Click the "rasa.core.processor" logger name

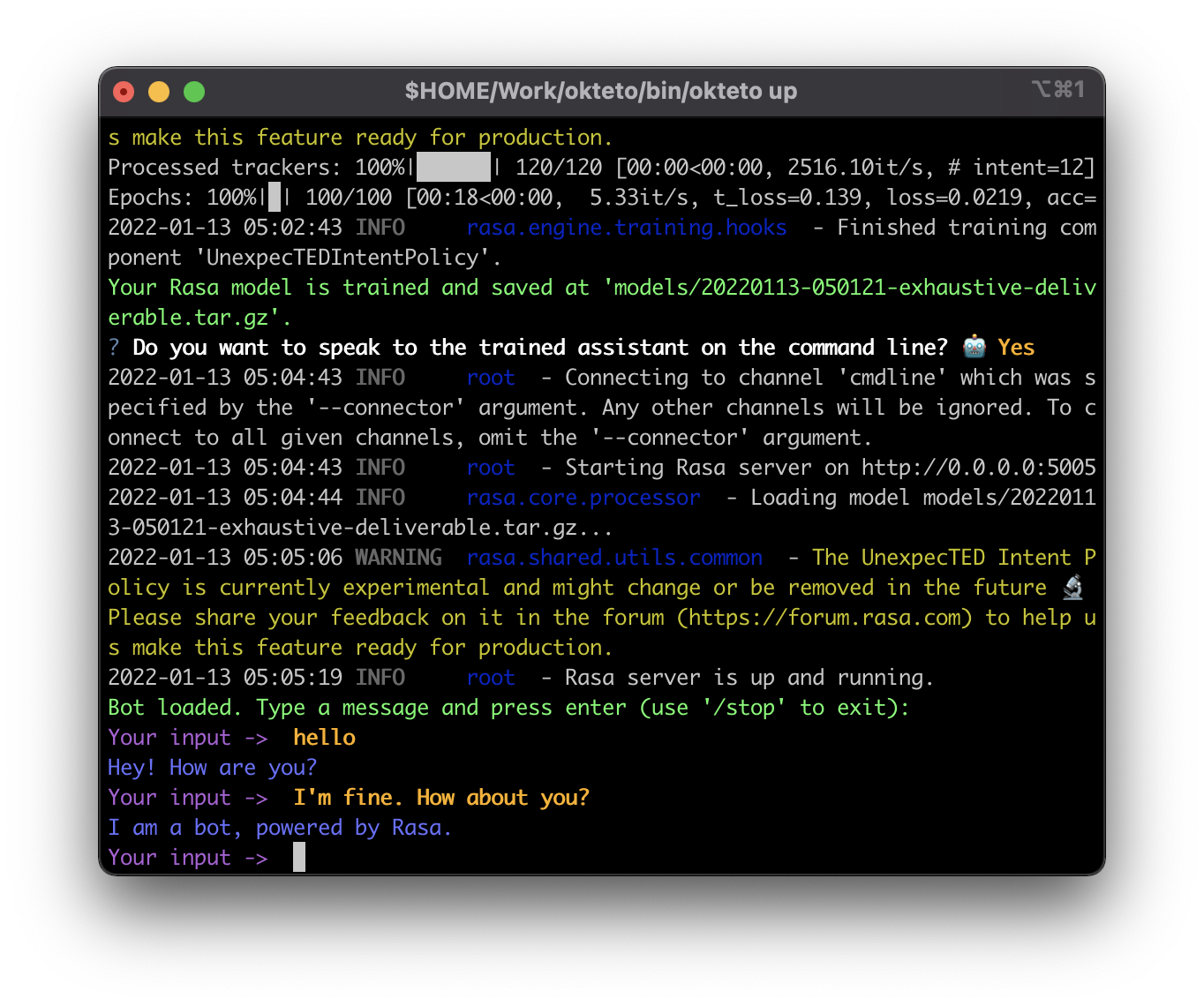[x=583, y=498]
